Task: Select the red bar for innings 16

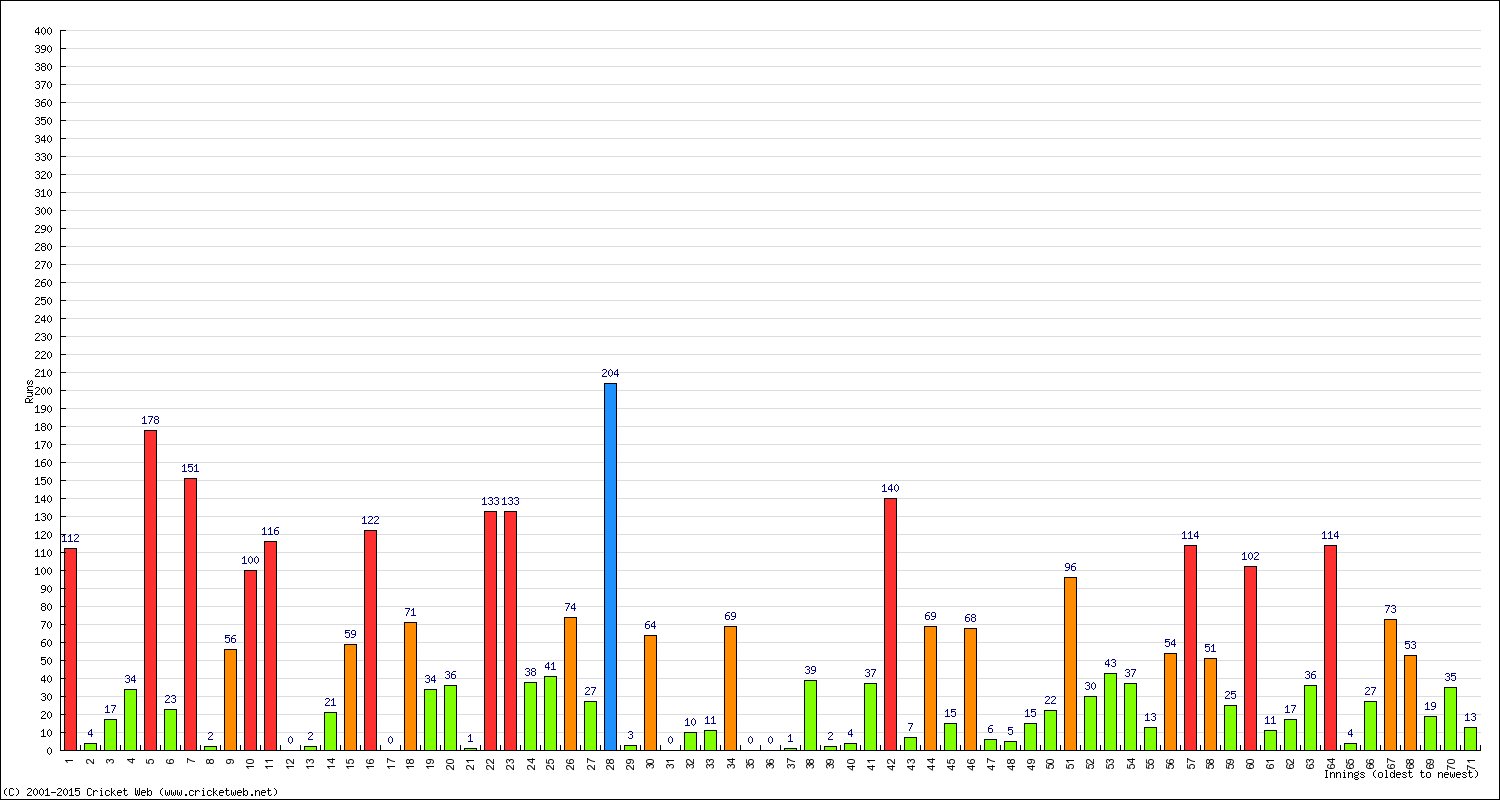Action: (x=370, y=640)
